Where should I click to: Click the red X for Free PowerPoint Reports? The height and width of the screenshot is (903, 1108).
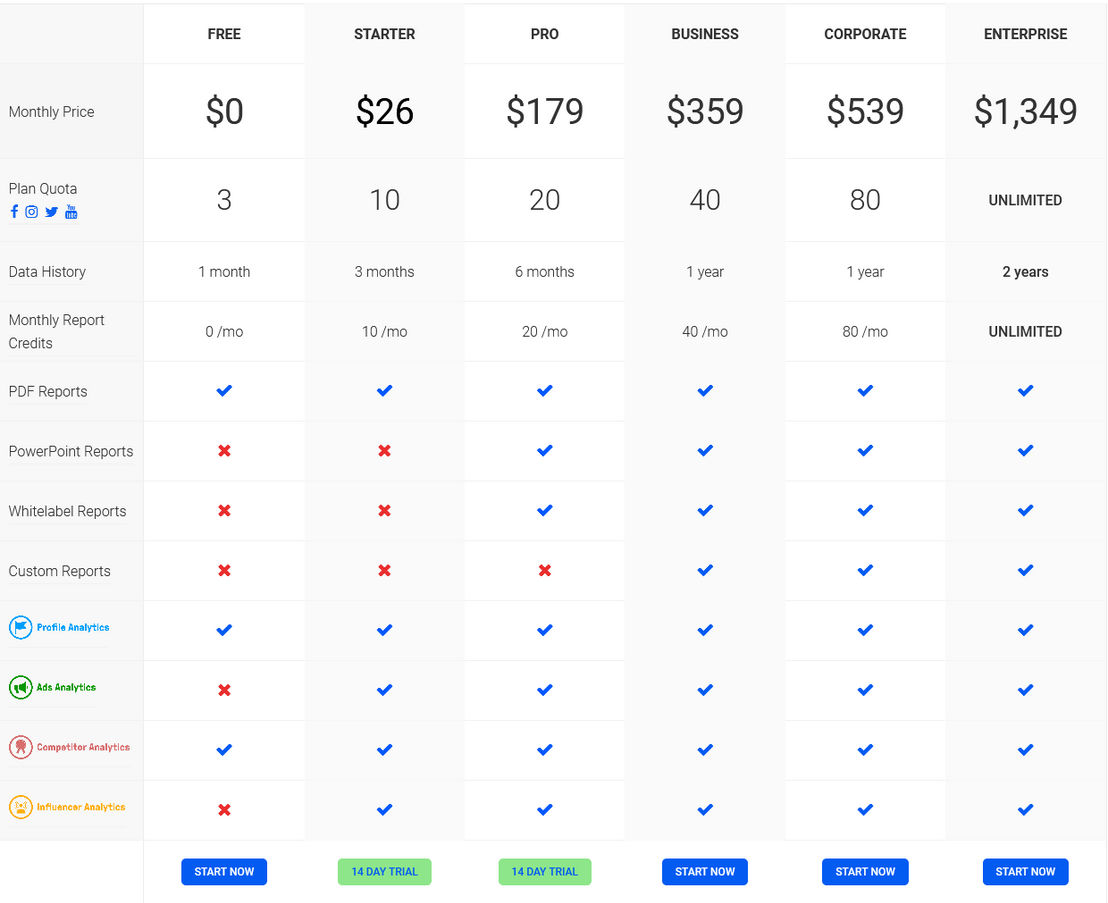(x=224, y=451)
